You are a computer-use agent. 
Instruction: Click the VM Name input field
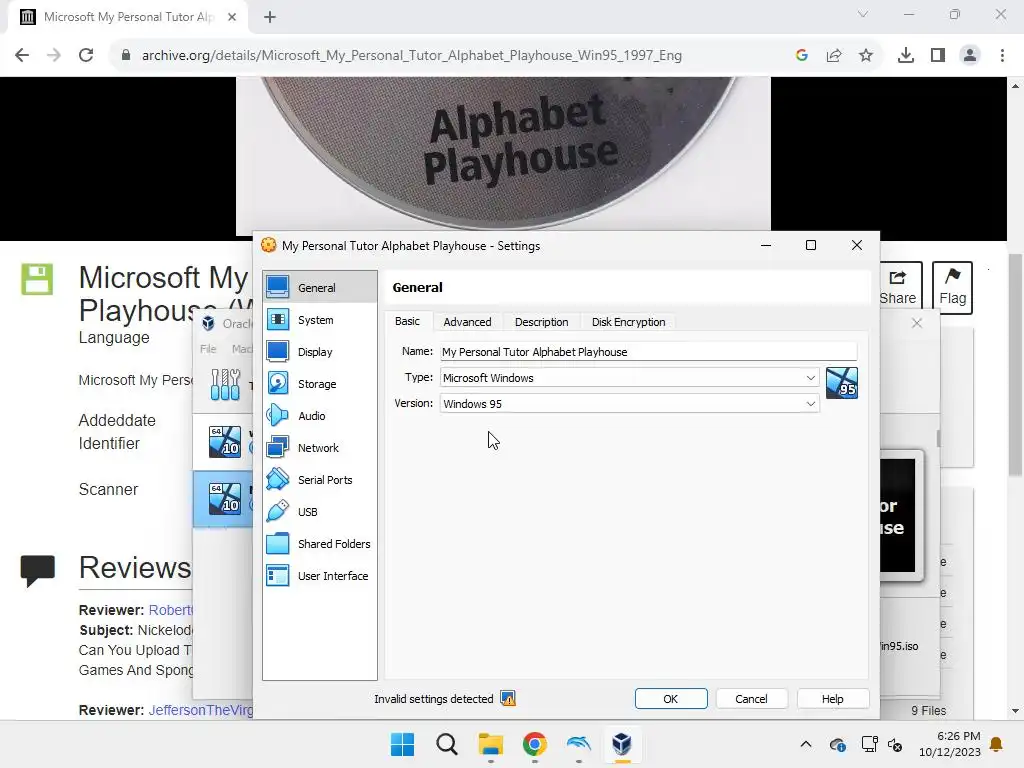click(x=648, y=351)
